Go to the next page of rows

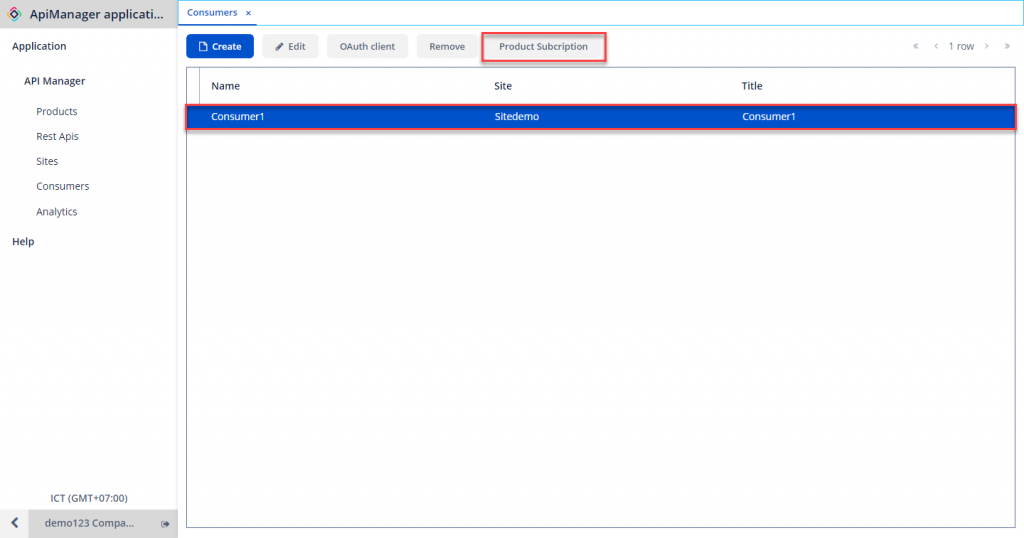[x=986, y=46]
